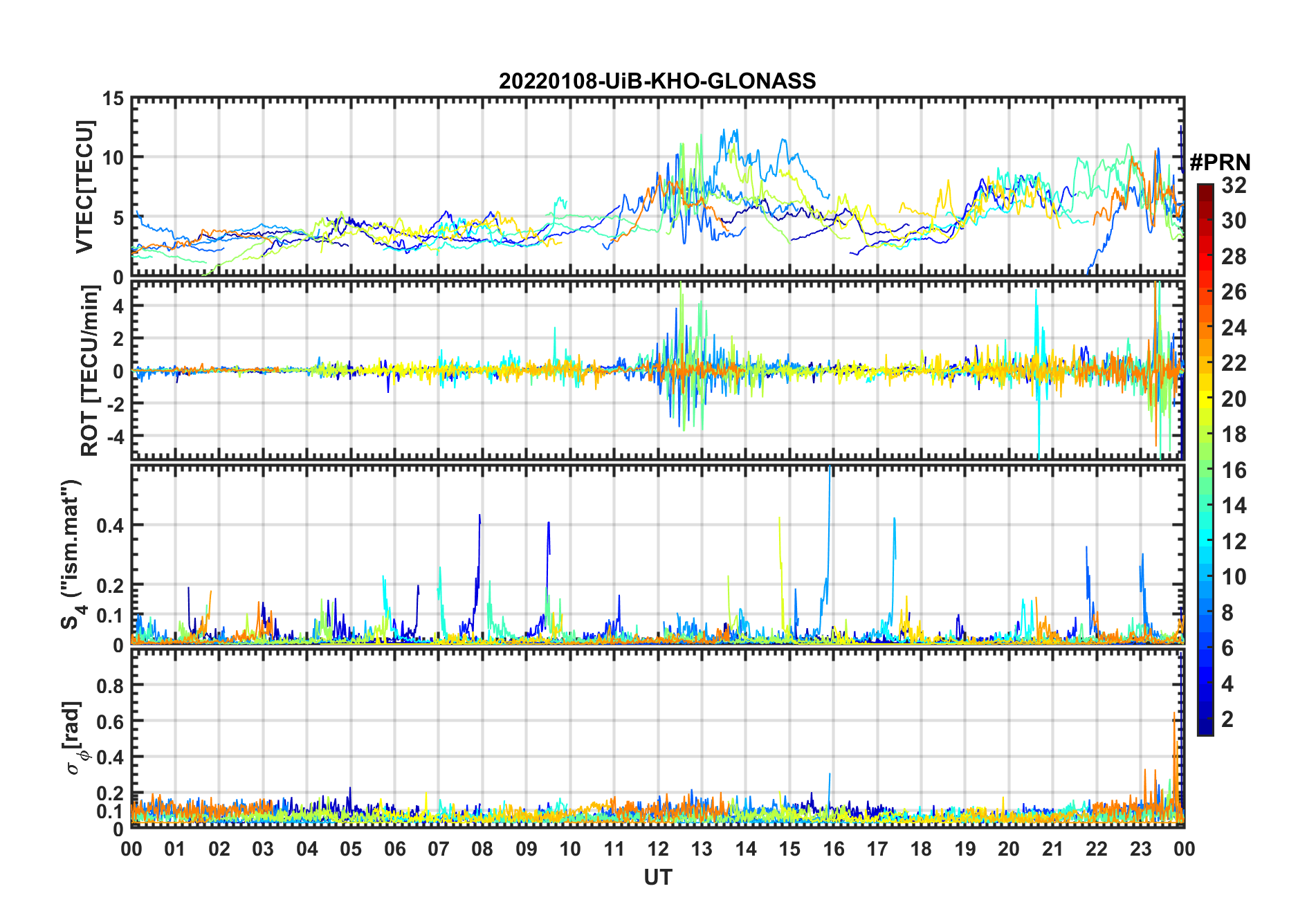Select the VTEC[TECU] y-axis label
1316x920 pixels.
click(84, 187)
